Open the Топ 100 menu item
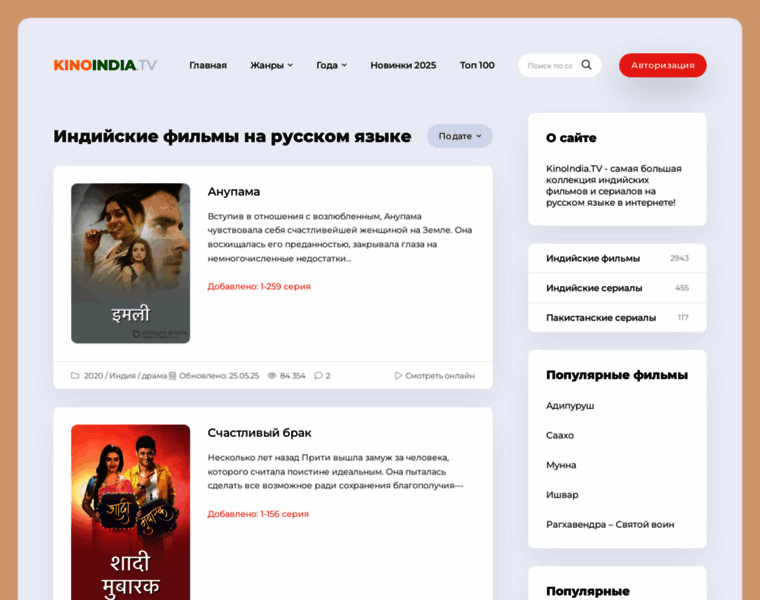This screenshot has height=600, width=760. [x=477, y=65]
